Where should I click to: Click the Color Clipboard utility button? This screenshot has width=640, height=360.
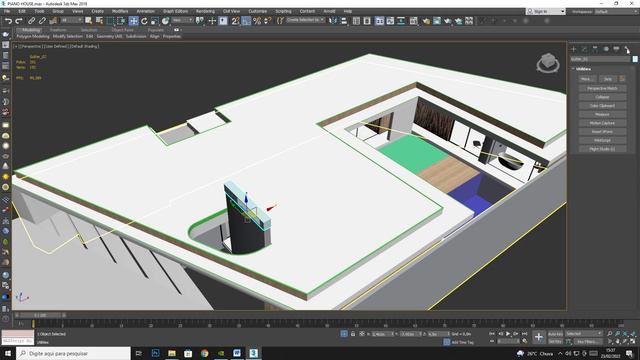tap(602, 106)
